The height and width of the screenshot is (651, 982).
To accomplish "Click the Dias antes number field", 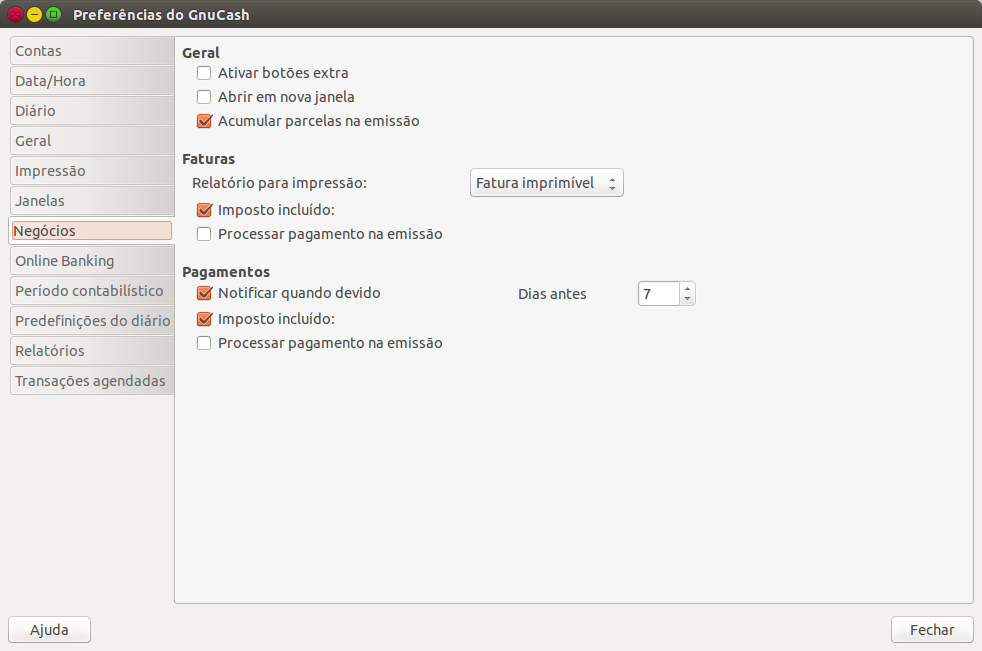I will pyautogui.click(x=658, y=294).
